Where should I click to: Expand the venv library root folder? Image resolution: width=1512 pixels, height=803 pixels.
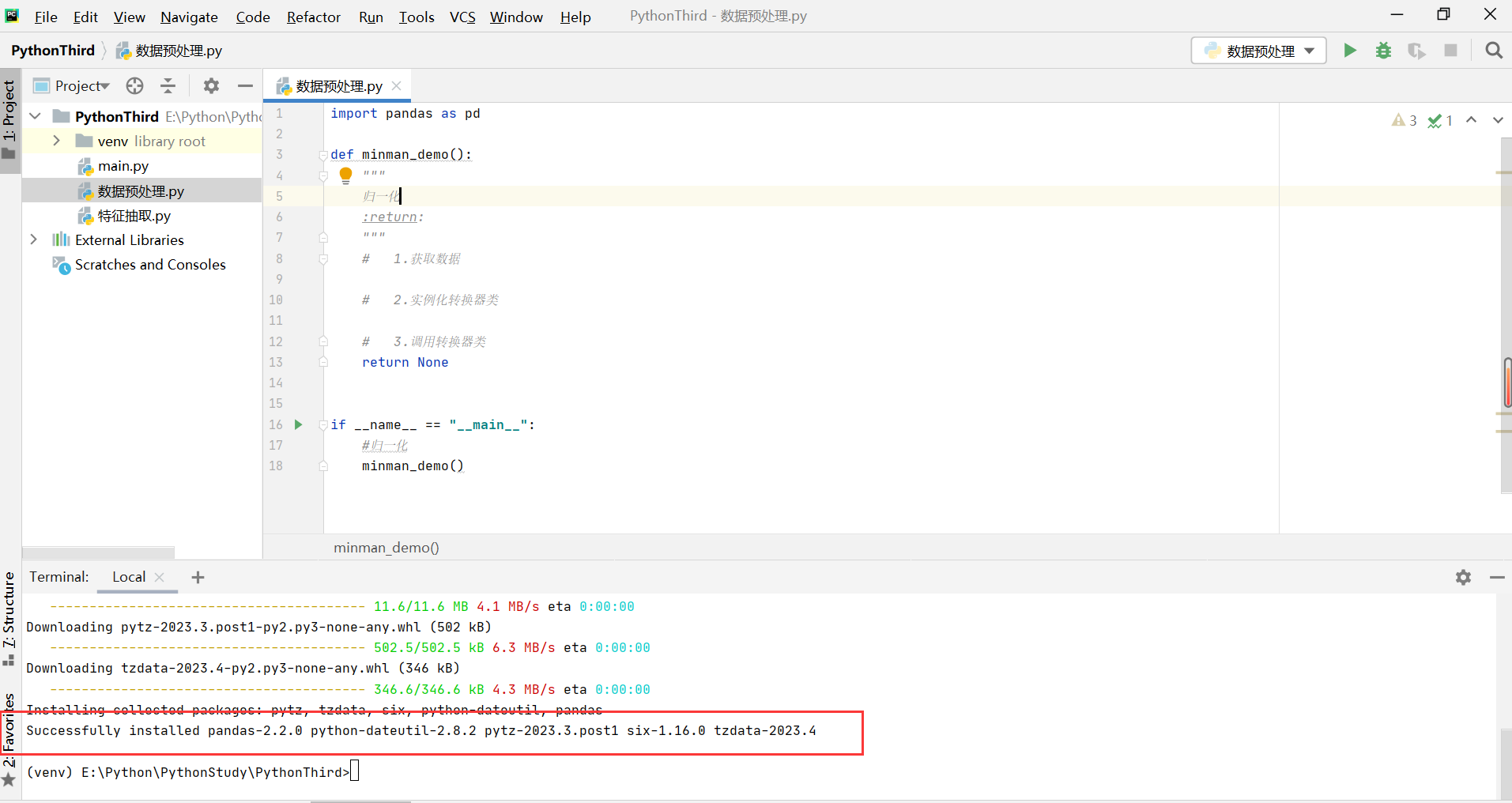click(55, 141)
